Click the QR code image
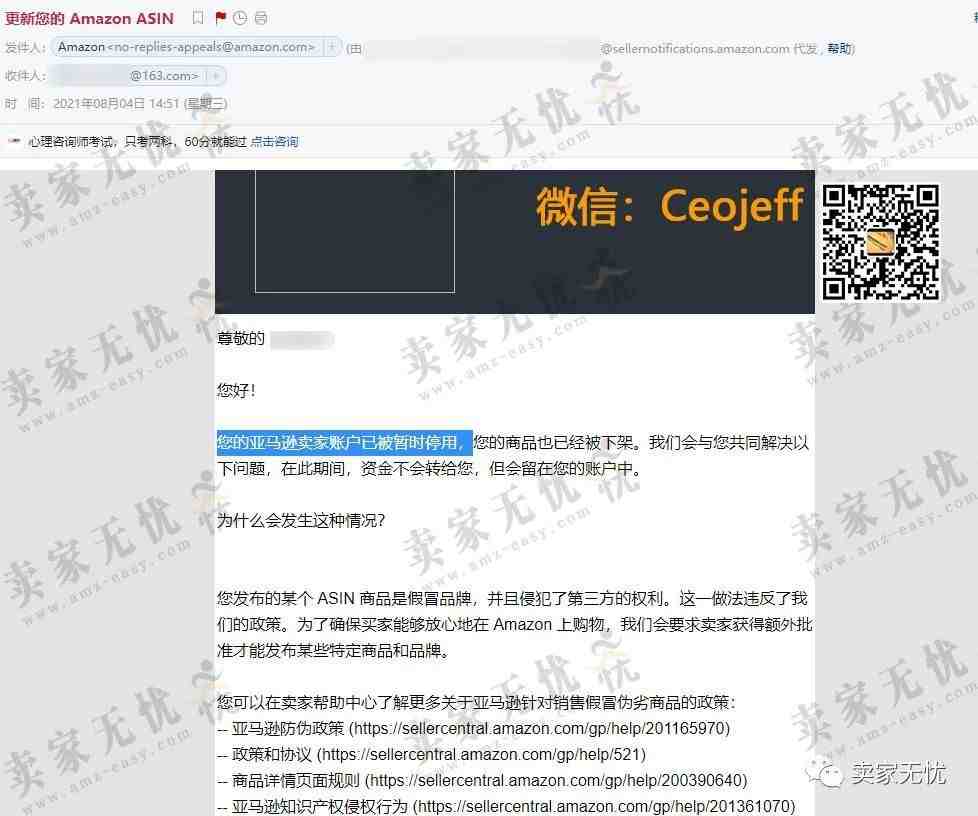The width and height of the screenshot is (978, 816). coord(880,242)
